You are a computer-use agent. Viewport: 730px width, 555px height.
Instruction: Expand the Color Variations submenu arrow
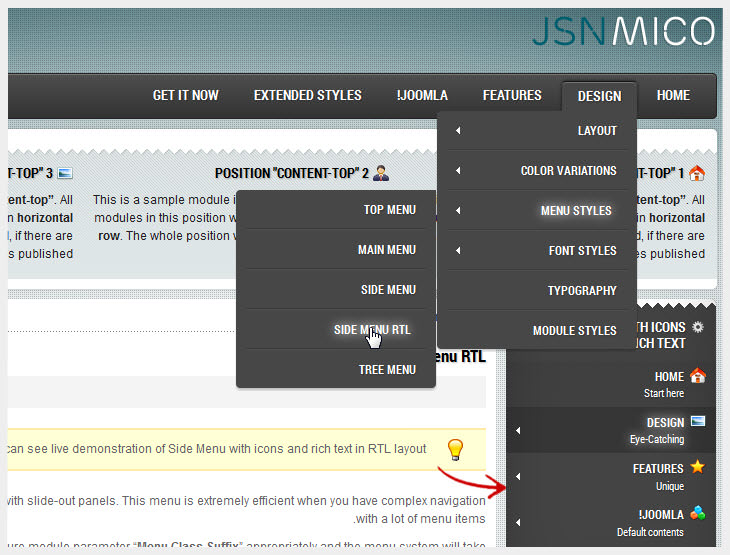[x=458, y=171]
